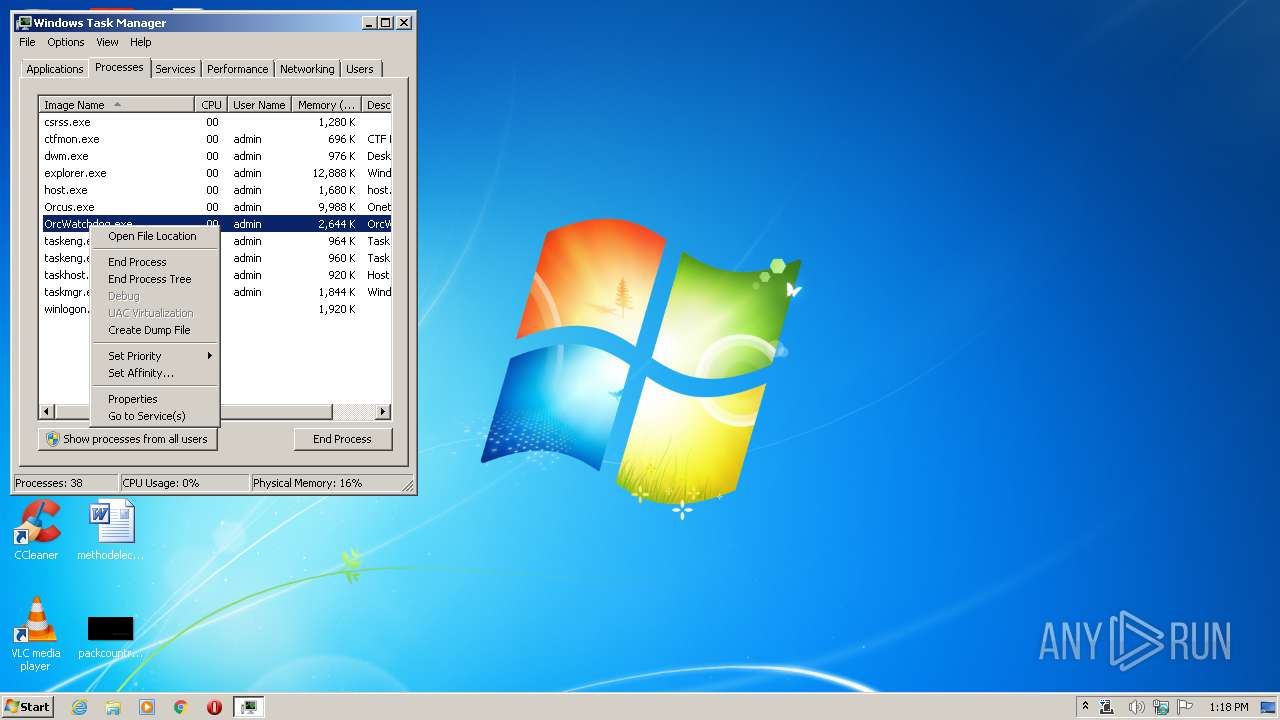Click the 1,844 K memory value

pyautogui.click(x=337, y=292)
